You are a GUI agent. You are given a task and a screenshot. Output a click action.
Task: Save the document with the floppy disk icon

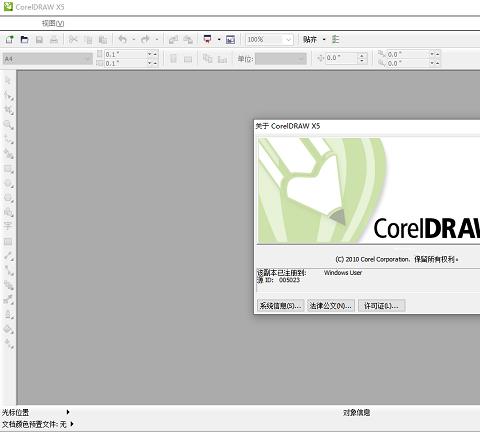point(39,40)
